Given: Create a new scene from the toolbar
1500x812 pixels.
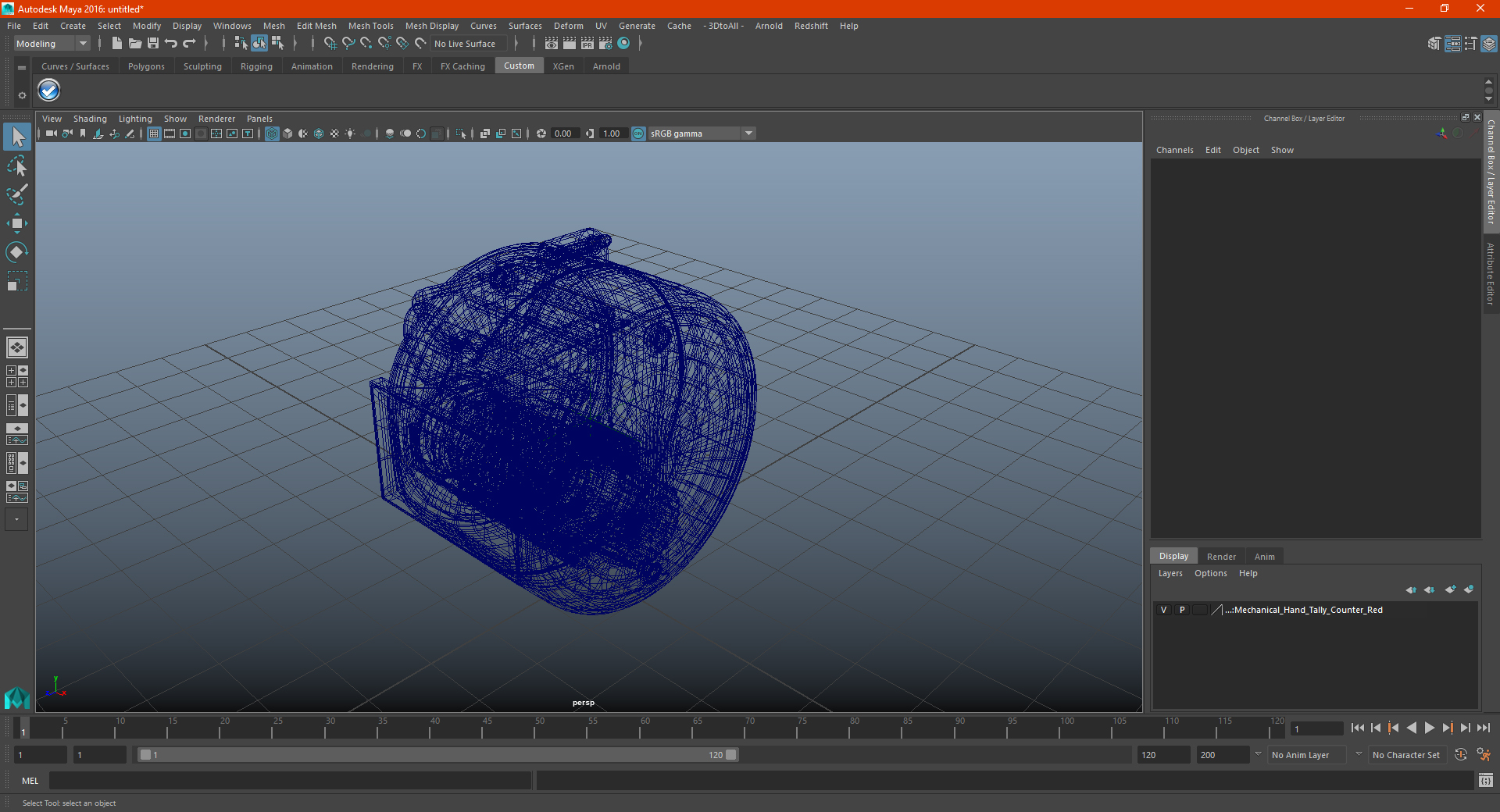Looking at the screenshot, I should coord(116,44).
